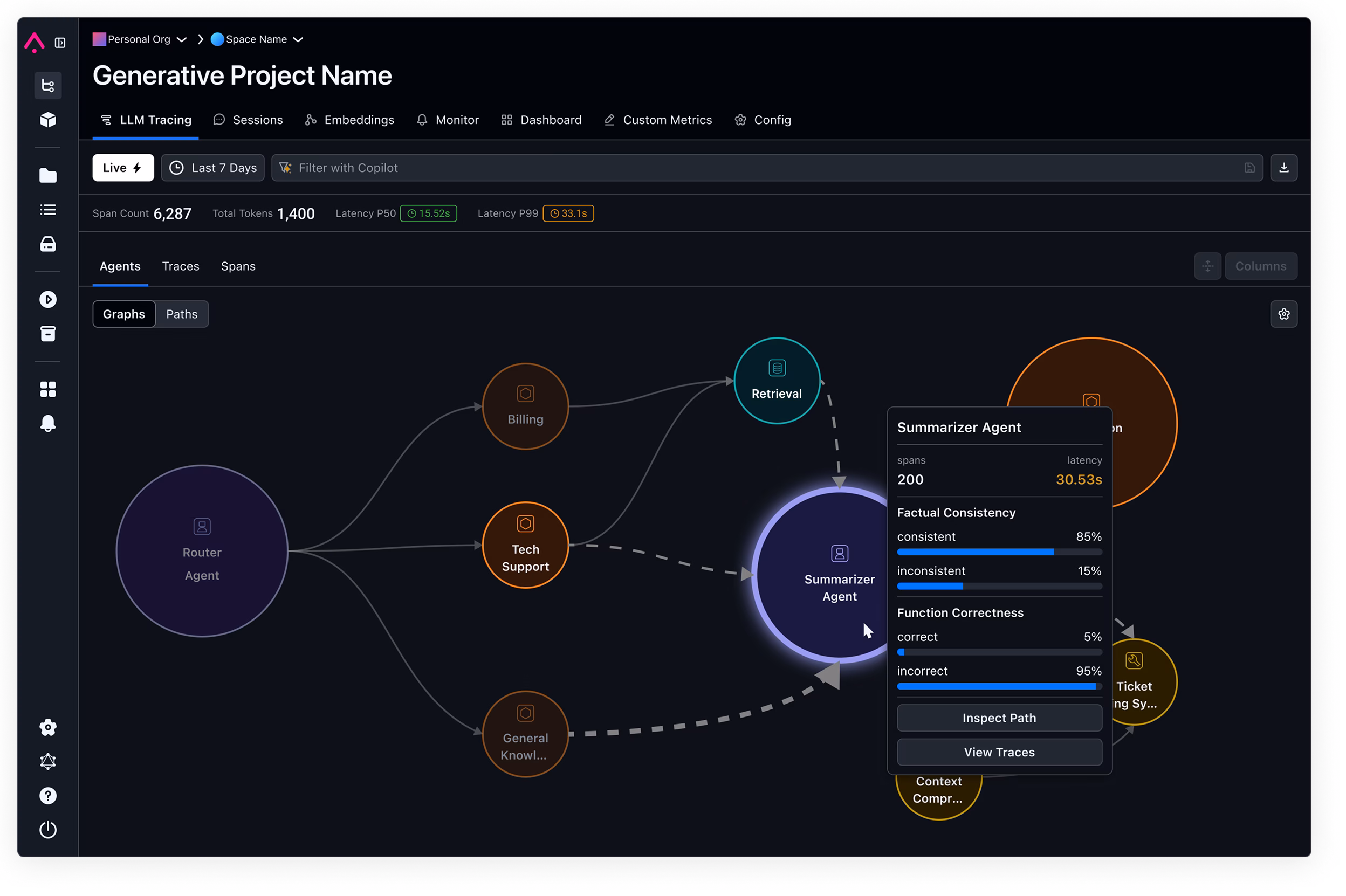Click the power logout icon

(48, 830)
